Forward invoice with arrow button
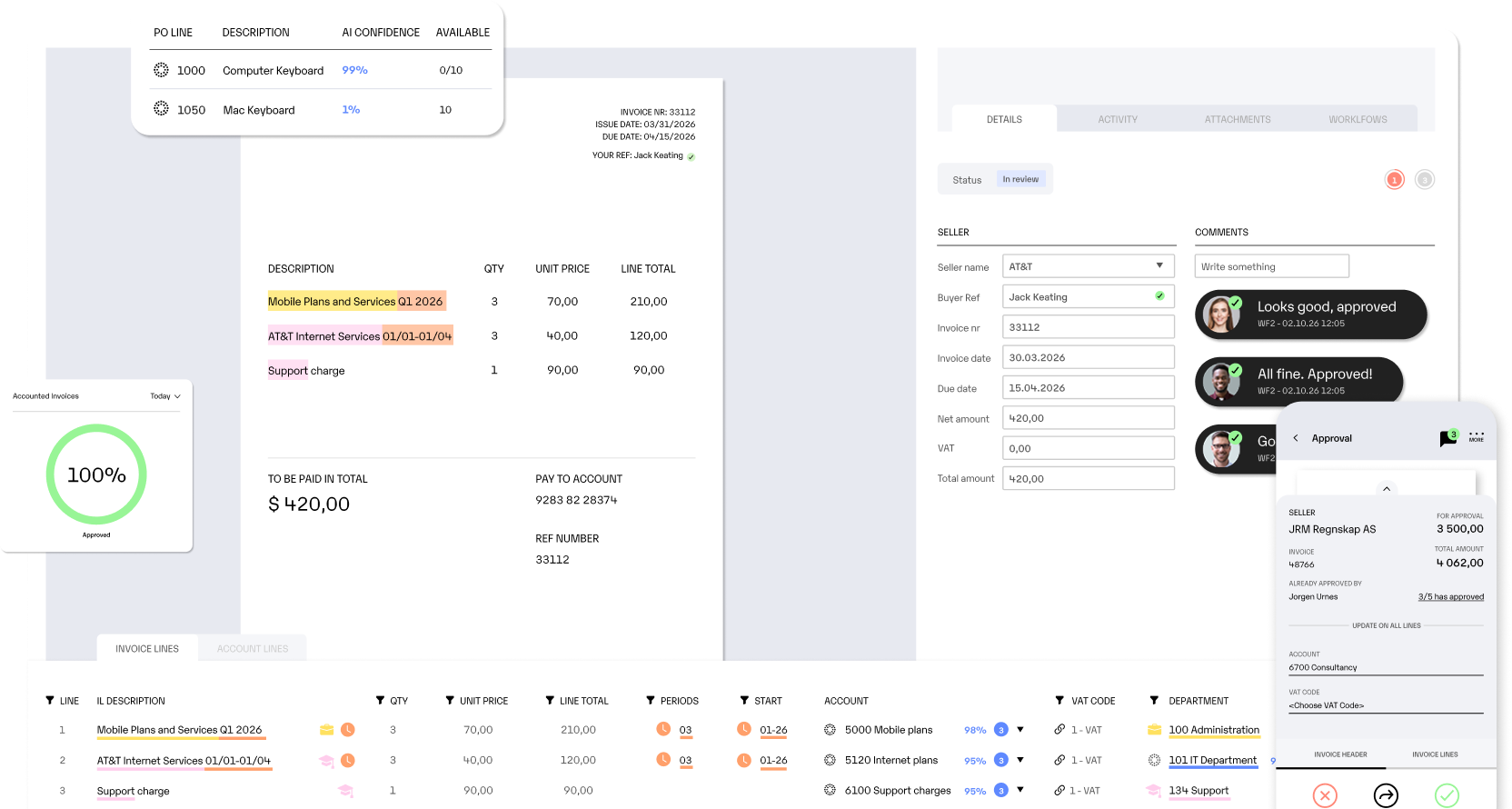1512x809 pixels. pos(1386,796)
